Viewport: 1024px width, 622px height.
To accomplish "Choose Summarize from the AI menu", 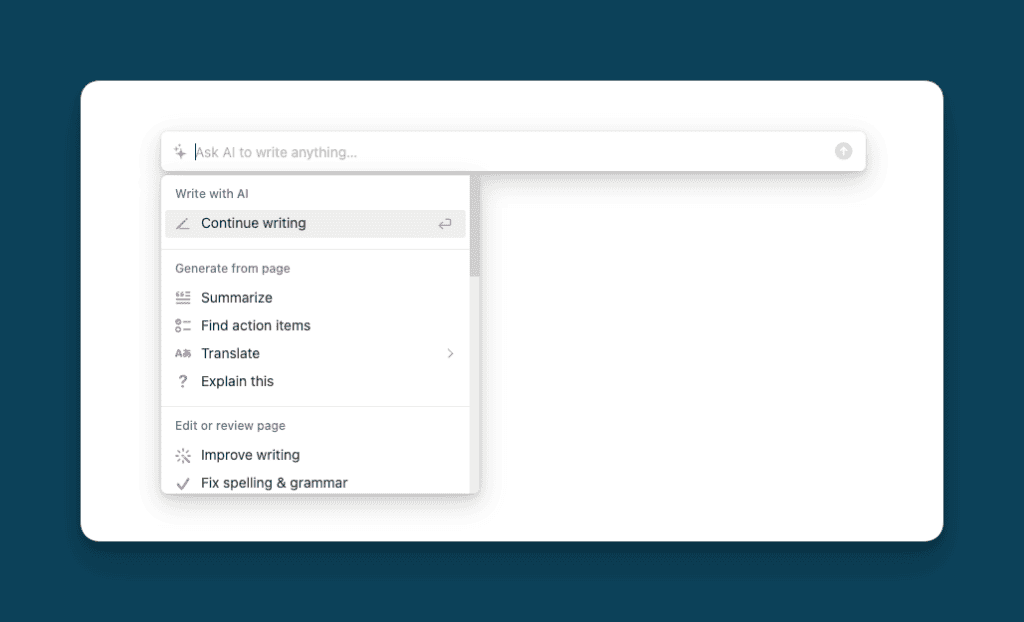I will pyautogui.click(x=237, y=298).
